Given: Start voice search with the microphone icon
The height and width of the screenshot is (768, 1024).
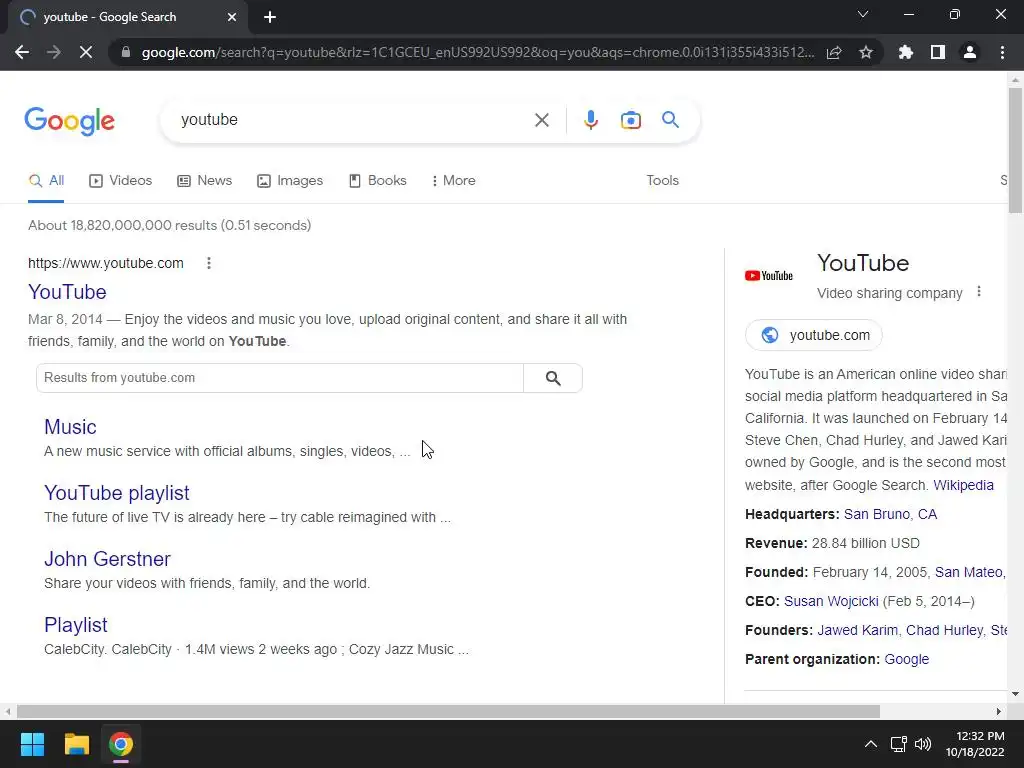Looking at the screenshot, I should point(591,120).
